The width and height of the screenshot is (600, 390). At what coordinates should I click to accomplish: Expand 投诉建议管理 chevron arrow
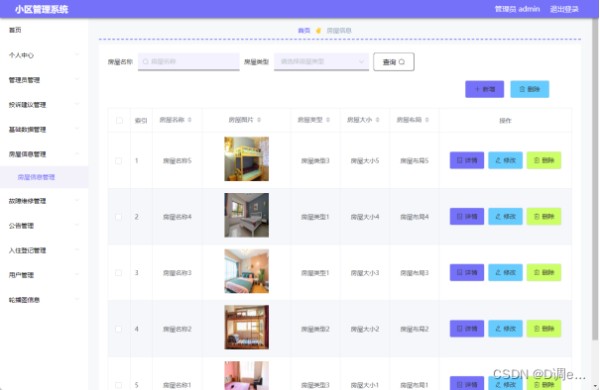click(77, 104)
